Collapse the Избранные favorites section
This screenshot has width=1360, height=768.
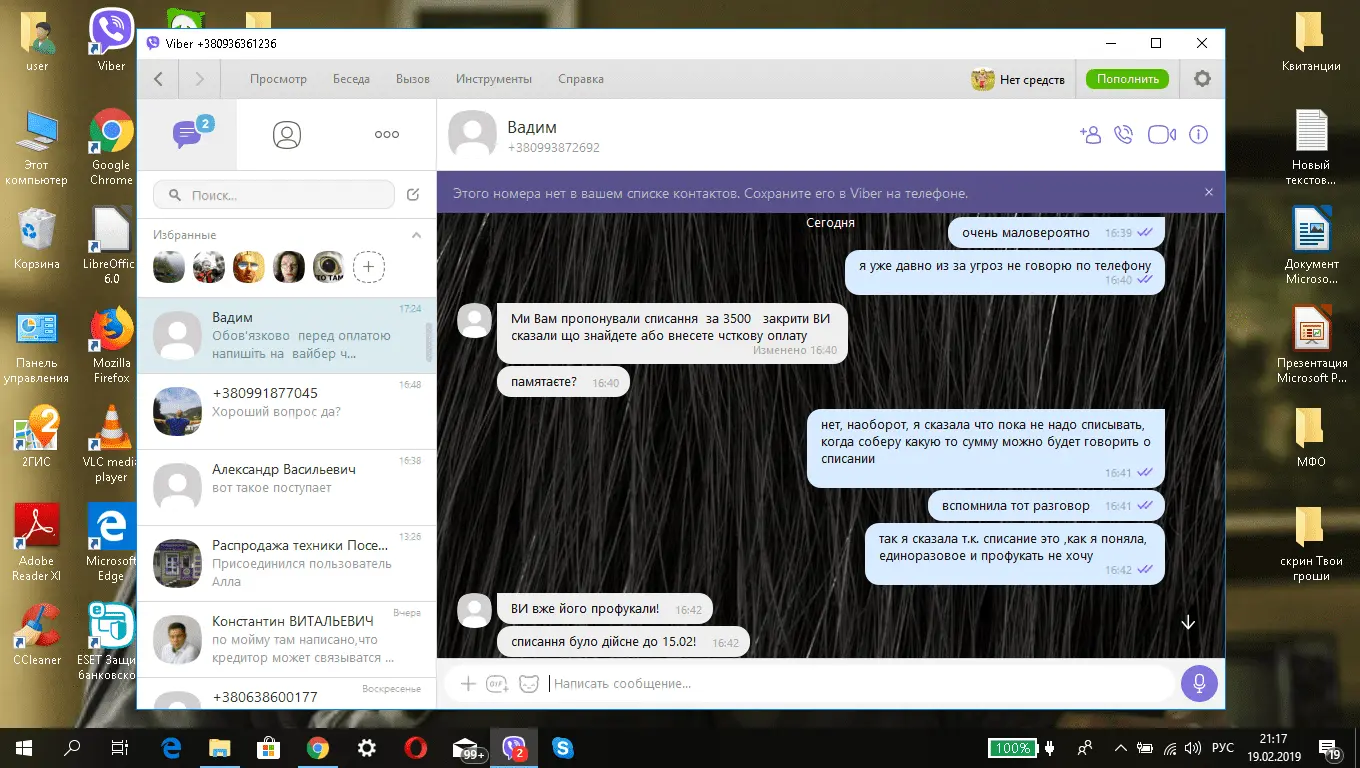(x=417, y=235)
